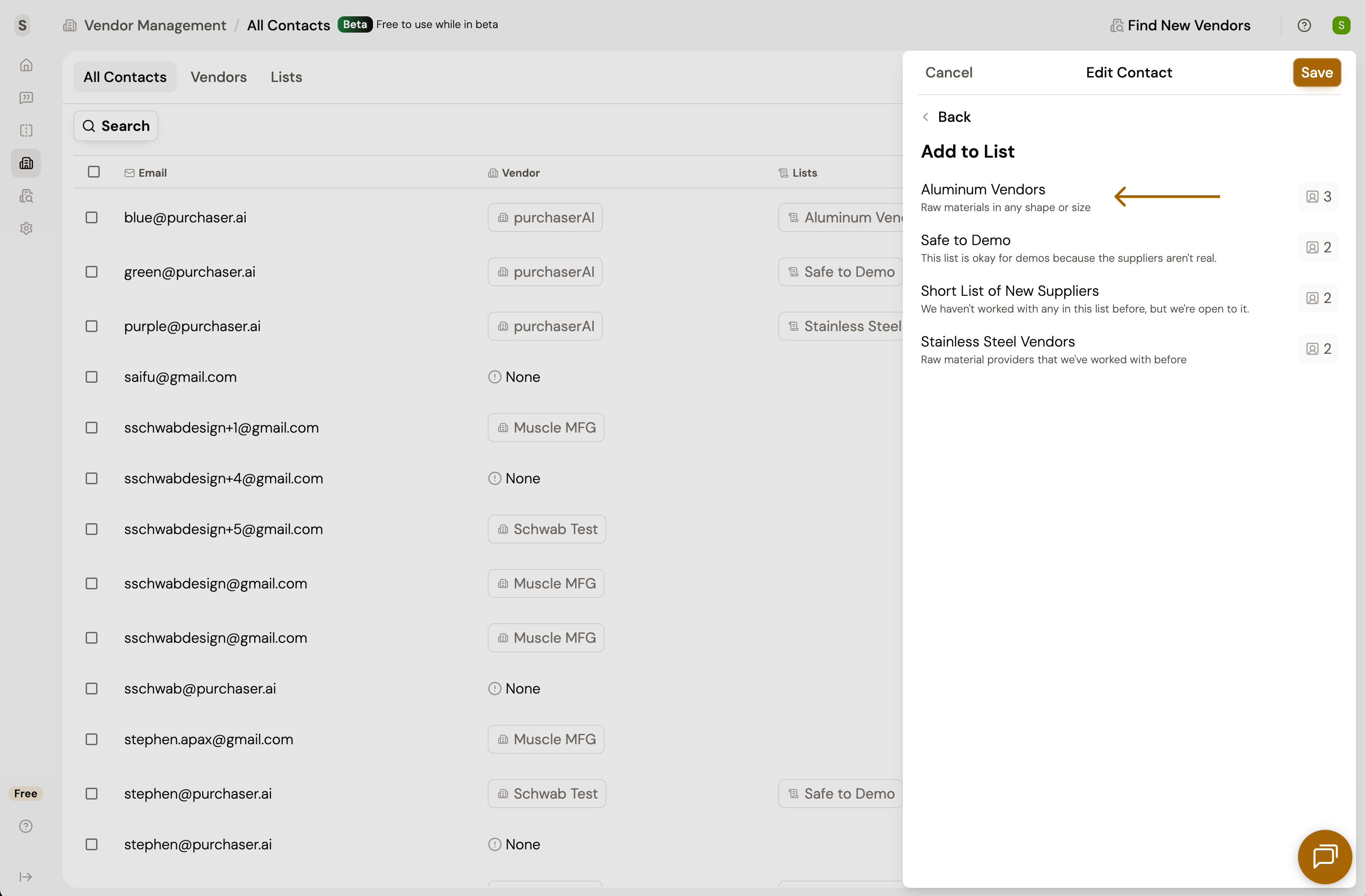Check the box for blue@purchaser.ai

click(92, 217)
